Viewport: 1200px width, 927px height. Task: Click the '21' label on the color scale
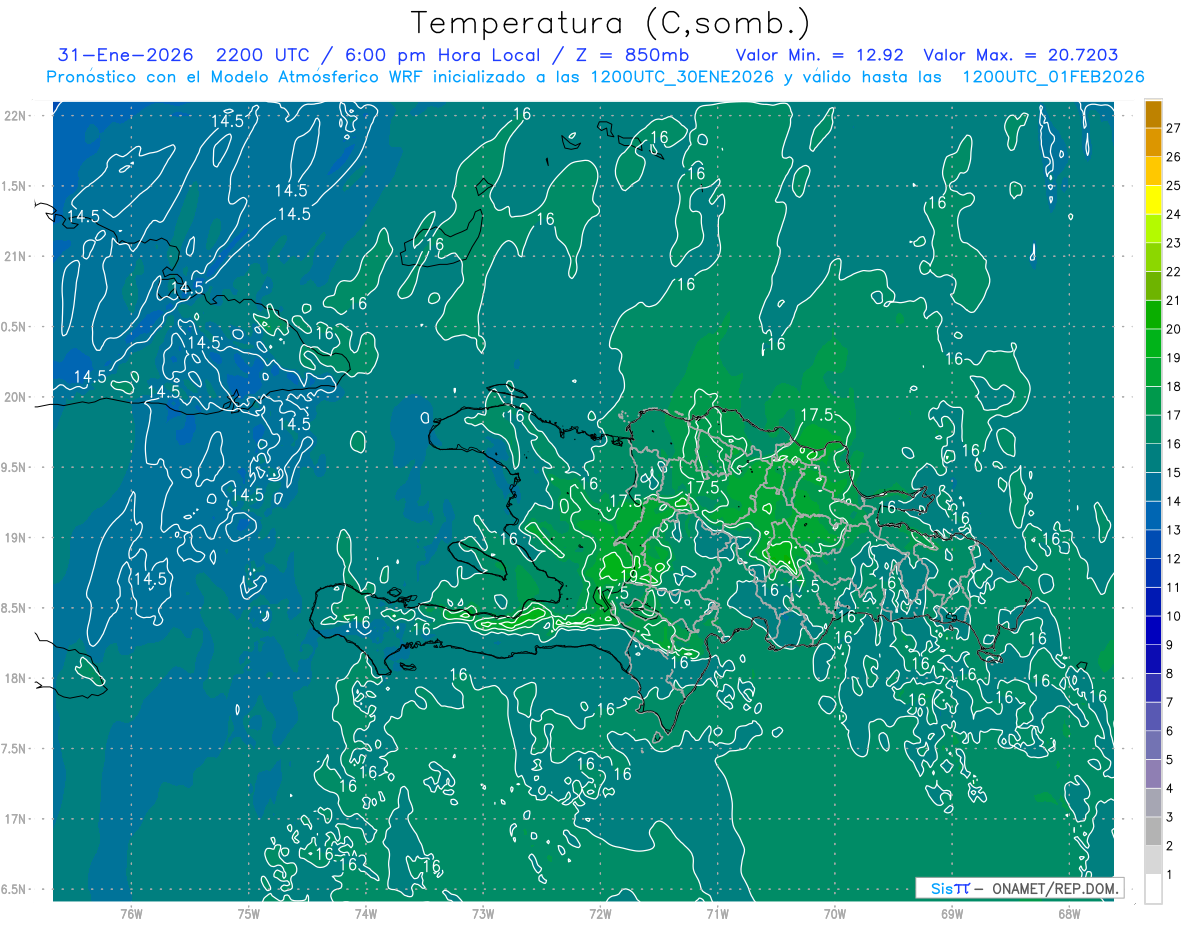pos(1174,300)
